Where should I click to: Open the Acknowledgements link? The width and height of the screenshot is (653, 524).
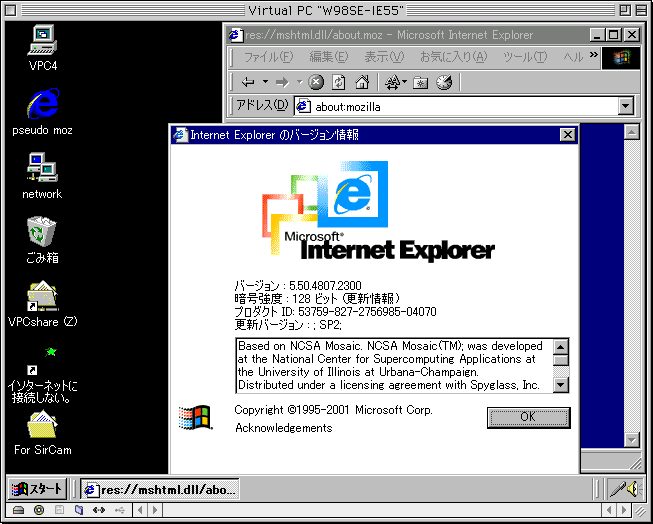(x=284, y=428)
